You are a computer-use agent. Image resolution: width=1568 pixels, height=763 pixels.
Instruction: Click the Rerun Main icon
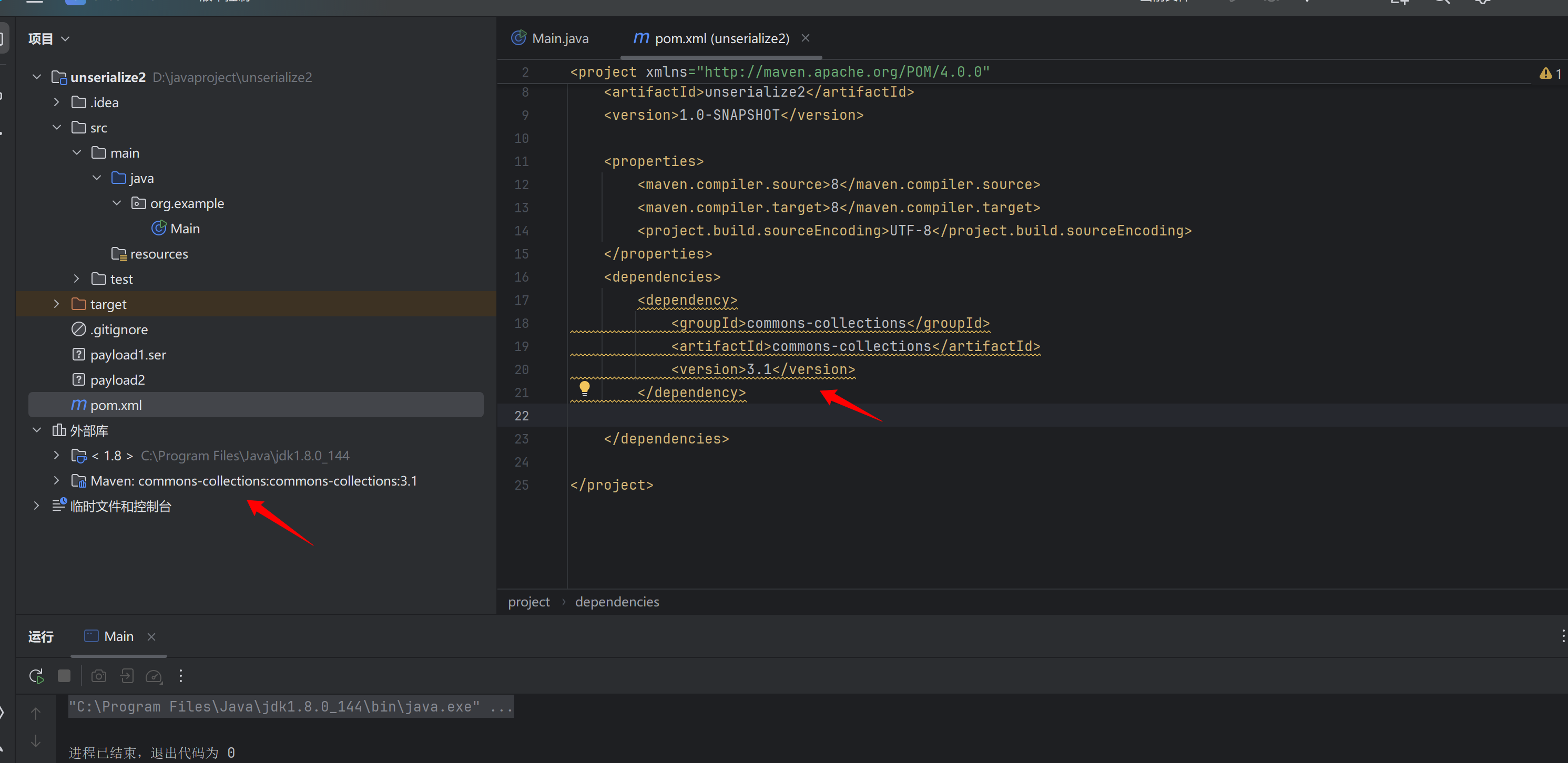(36, 676)
